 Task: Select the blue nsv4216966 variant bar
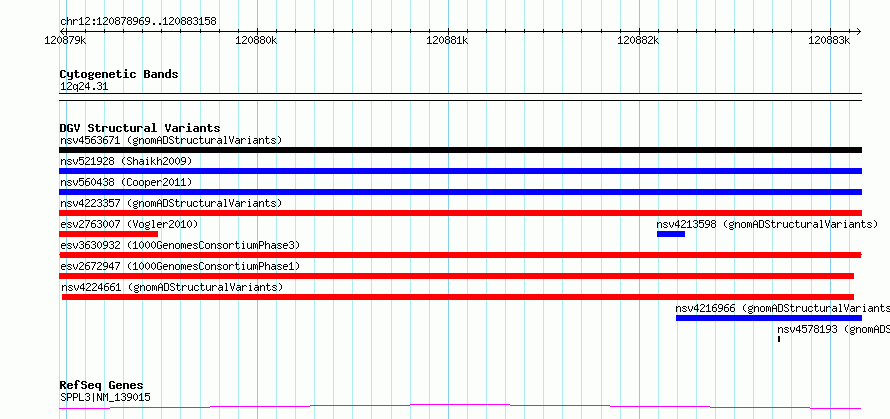pos(769,318)
